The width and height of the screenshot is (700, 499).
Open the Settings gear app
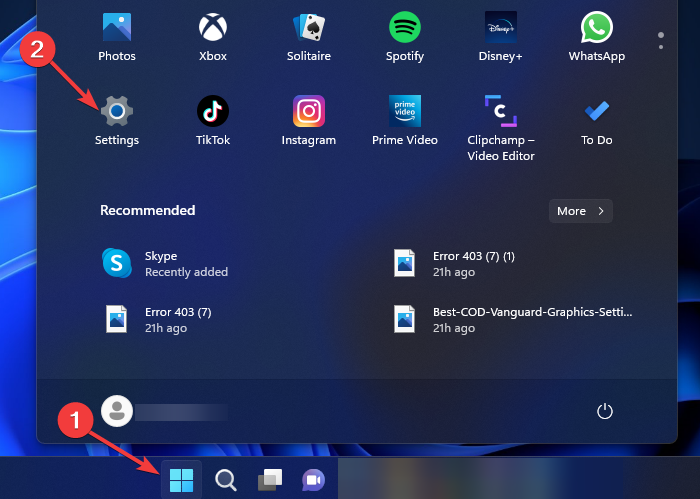(x=117, y=121)
